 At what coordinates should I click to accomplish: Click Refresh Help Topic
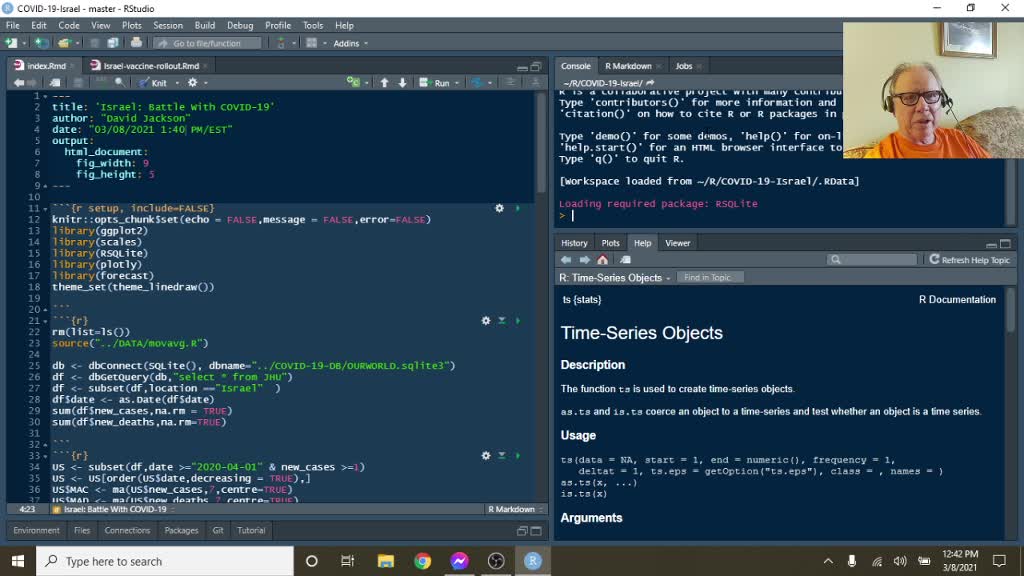[970, 260]
